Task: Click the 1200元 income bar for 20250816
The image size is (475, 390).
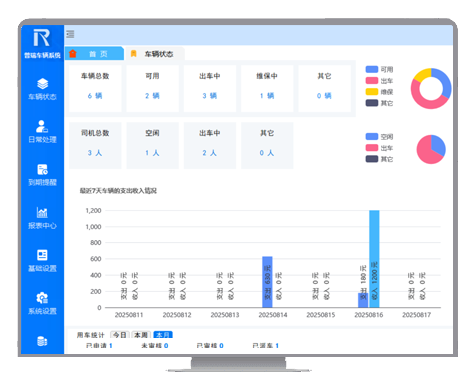Action: (374, 259)
